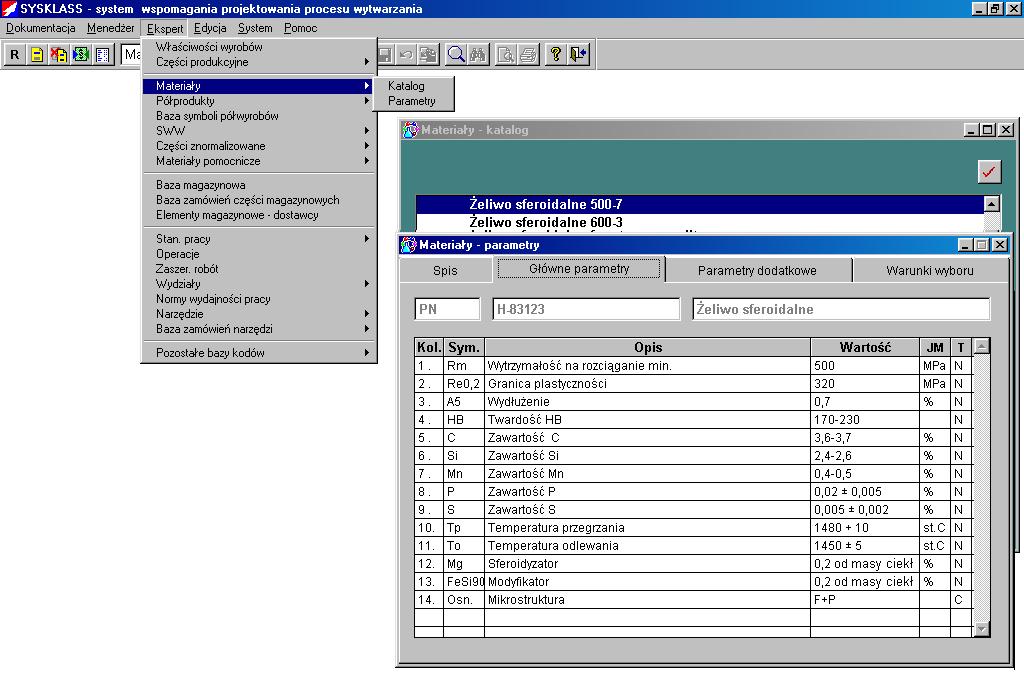
Task: Click the floppy disk save icon
Action: click(385, 54)
